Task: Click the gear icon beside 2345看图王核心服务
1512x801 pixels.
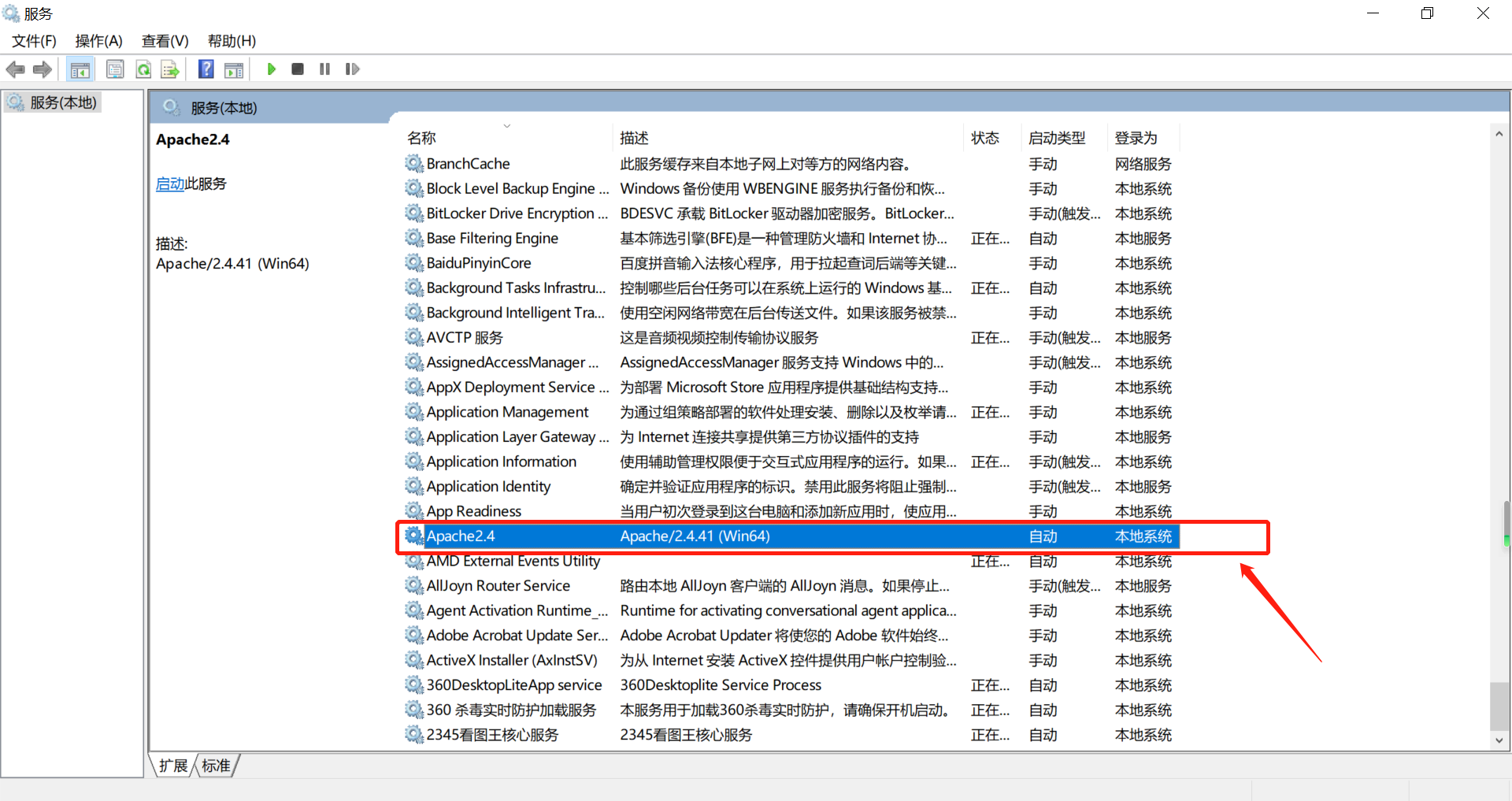Action: 414,735
